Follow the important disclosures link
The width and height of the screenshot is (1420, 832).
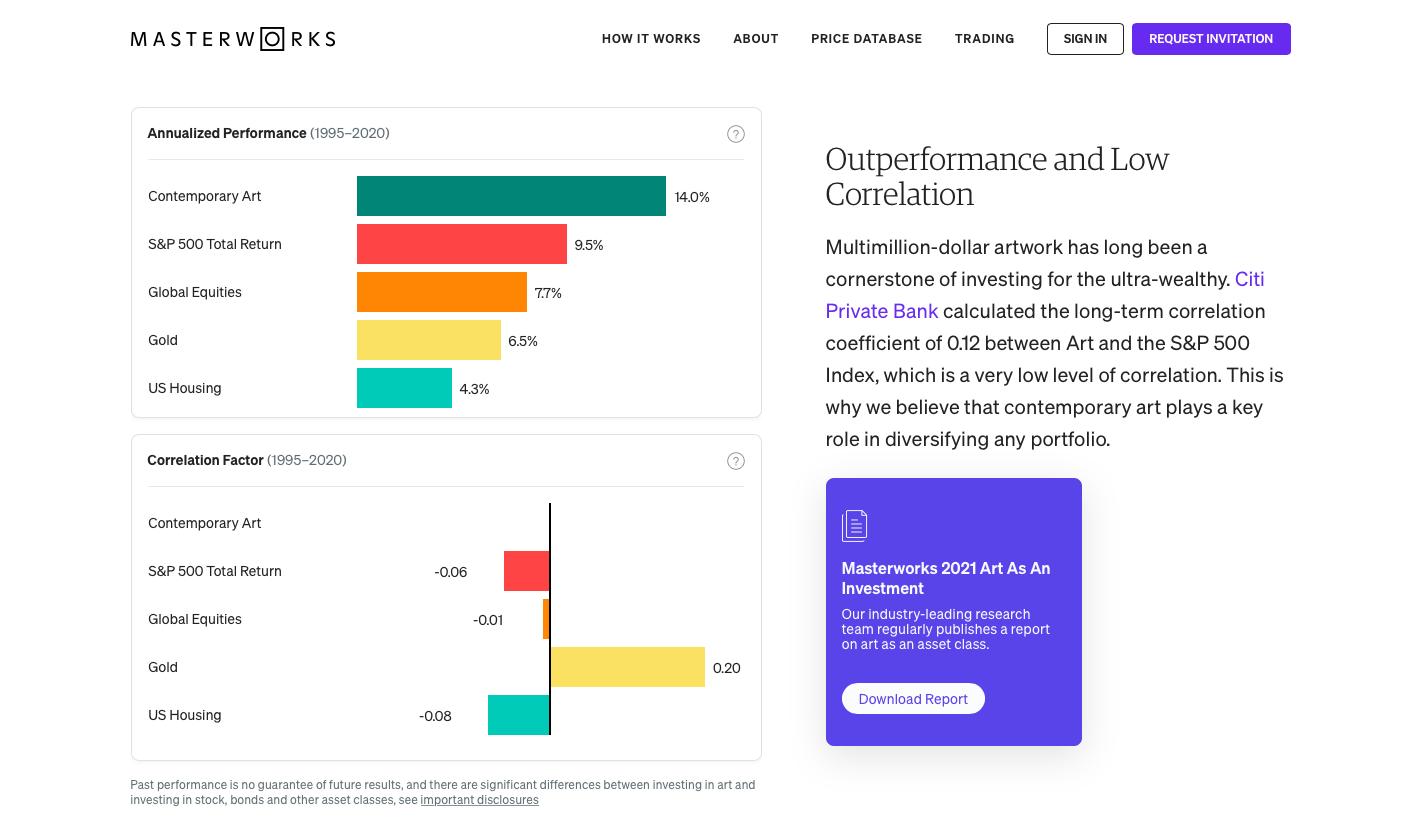[x=479, y=800]
